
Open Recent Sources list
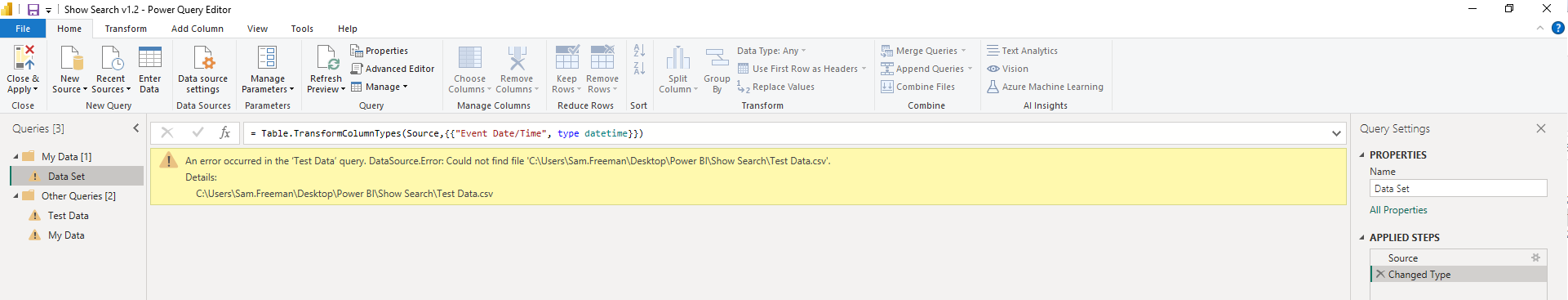pos(110,69)
